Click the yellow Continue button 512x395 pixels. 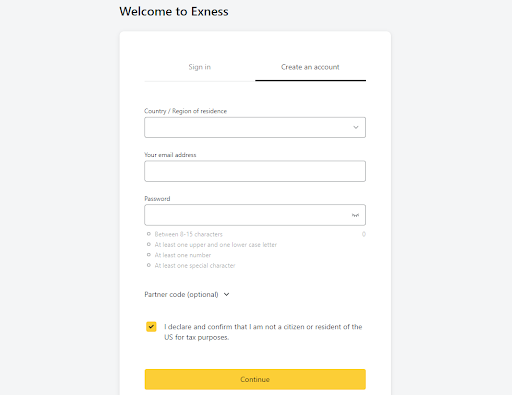tap(255, 379)
